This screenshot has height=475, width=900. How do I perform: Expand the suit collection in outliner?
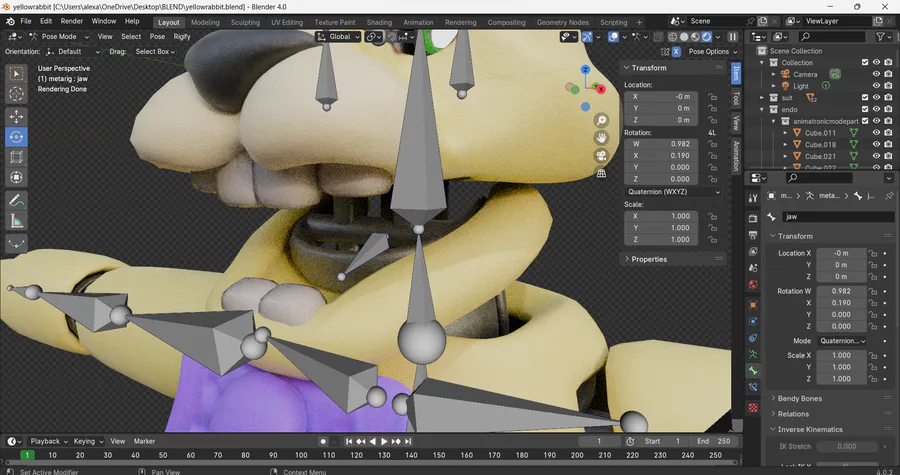(762, 98)
